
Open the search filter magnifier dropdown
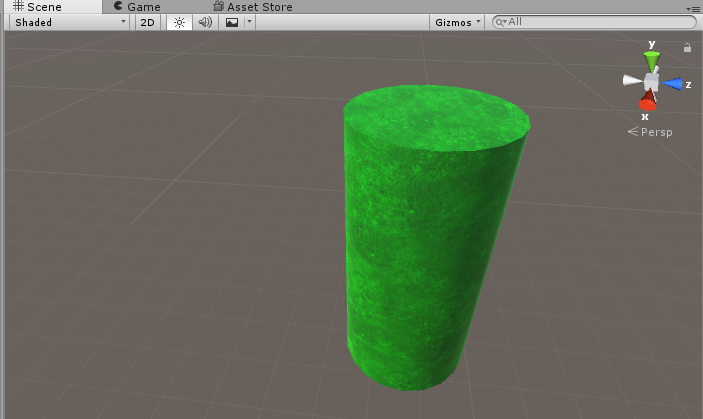point(501,22)
